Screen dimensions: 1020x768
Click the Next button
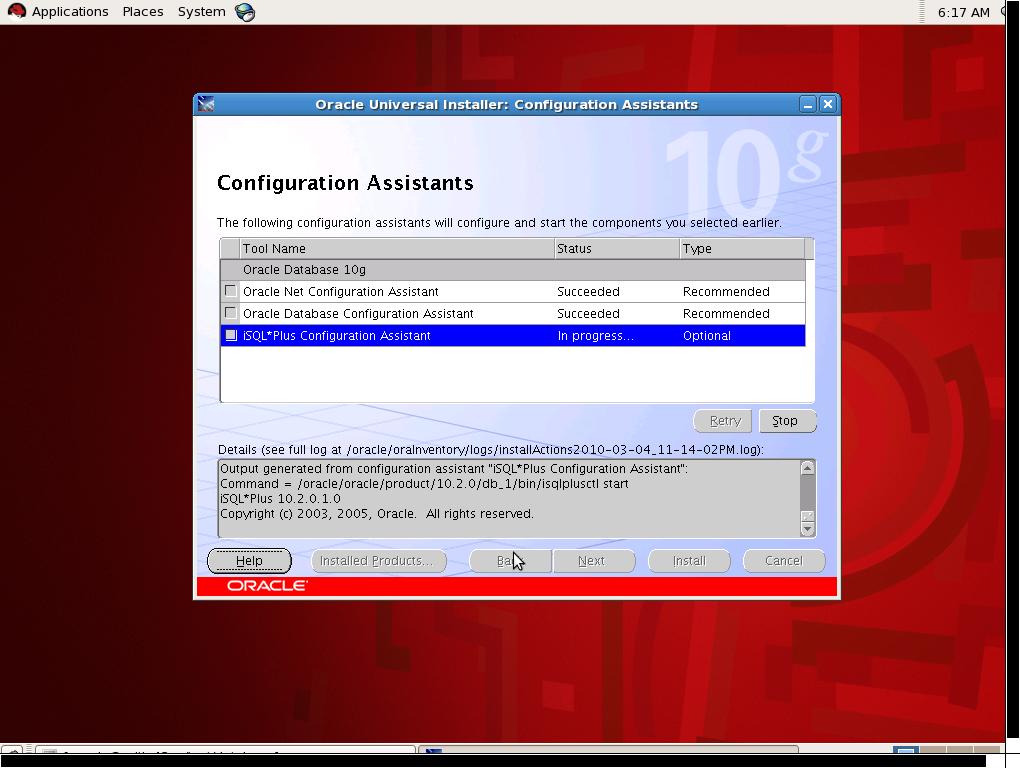click(594, 561)
